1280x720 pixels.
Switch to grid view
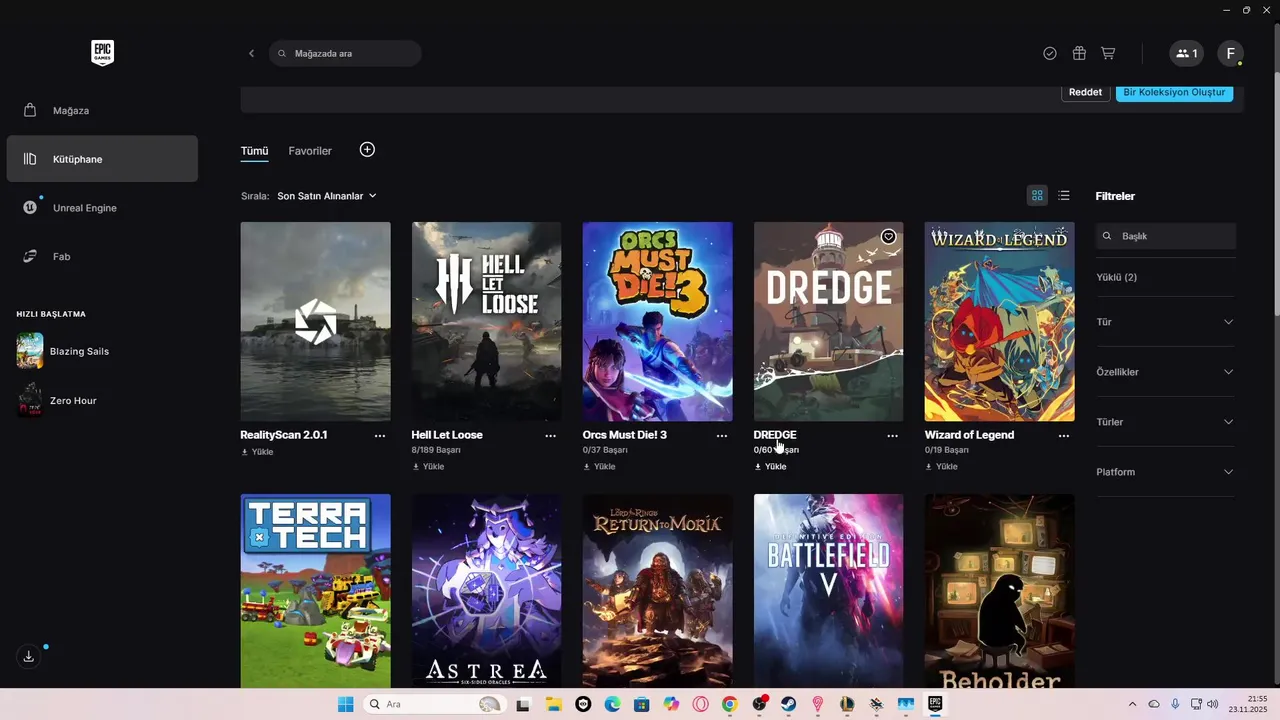(x=1037, y=195)
